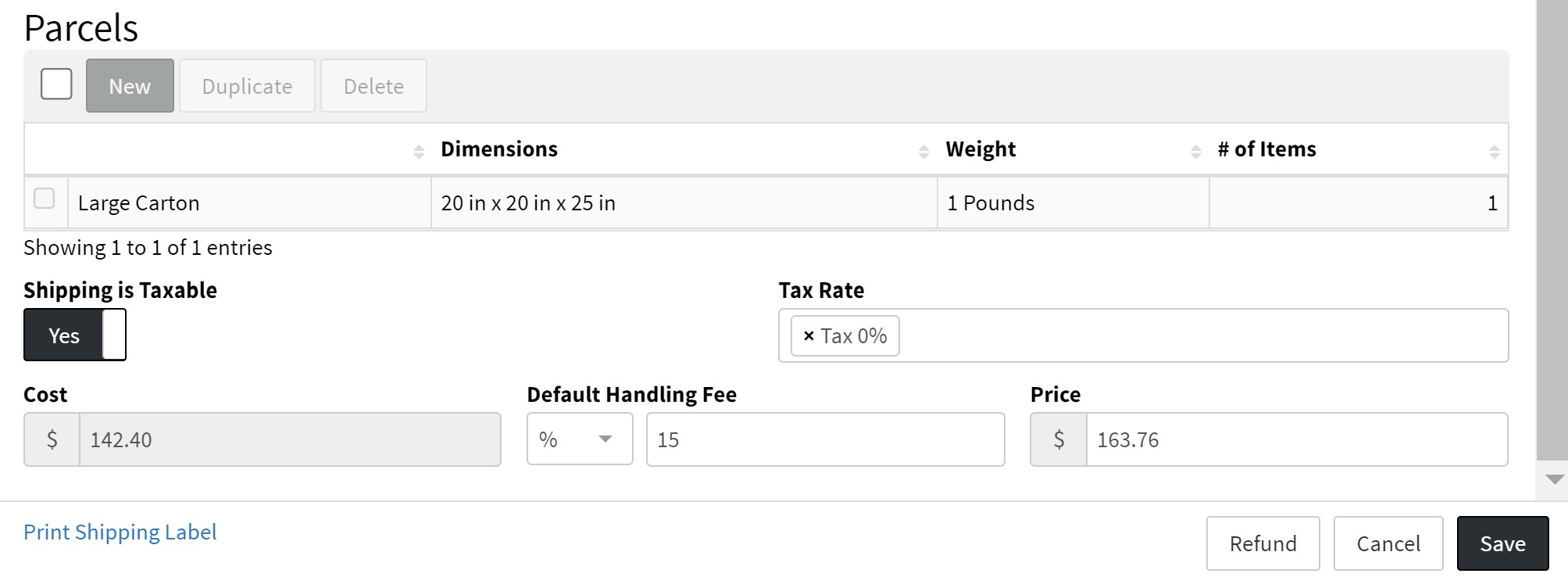Open the Print Shipping Label link
This screenshot has height=577, width=1568.
tap(120, 532)
